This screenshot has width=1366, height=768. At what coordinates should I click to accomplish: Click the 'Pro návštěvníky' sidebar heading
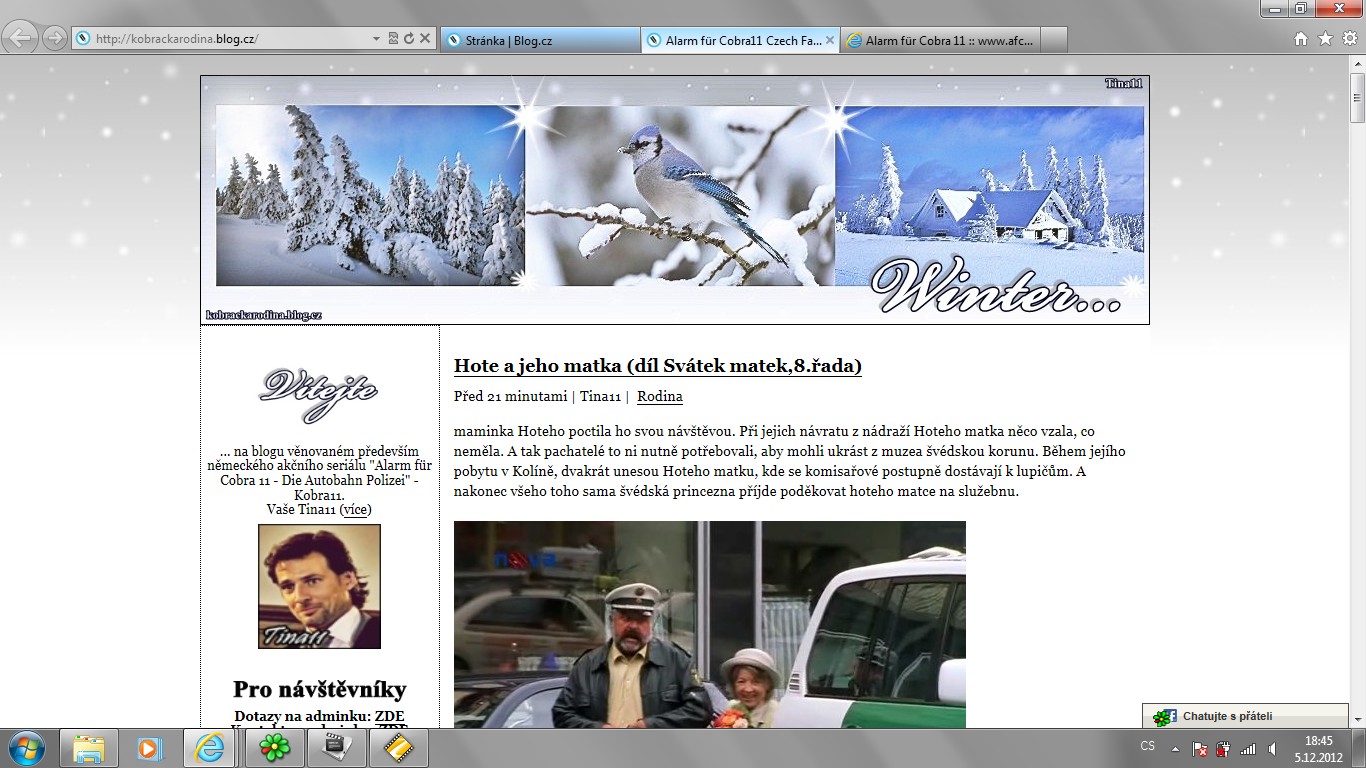tap(319, 689)
